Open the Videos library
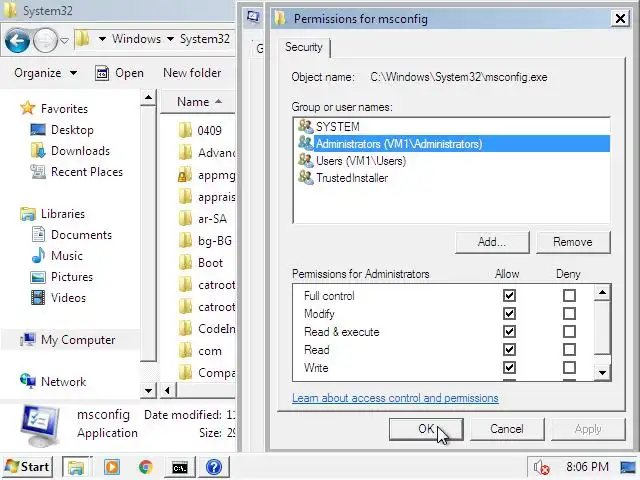 (58, 298)
